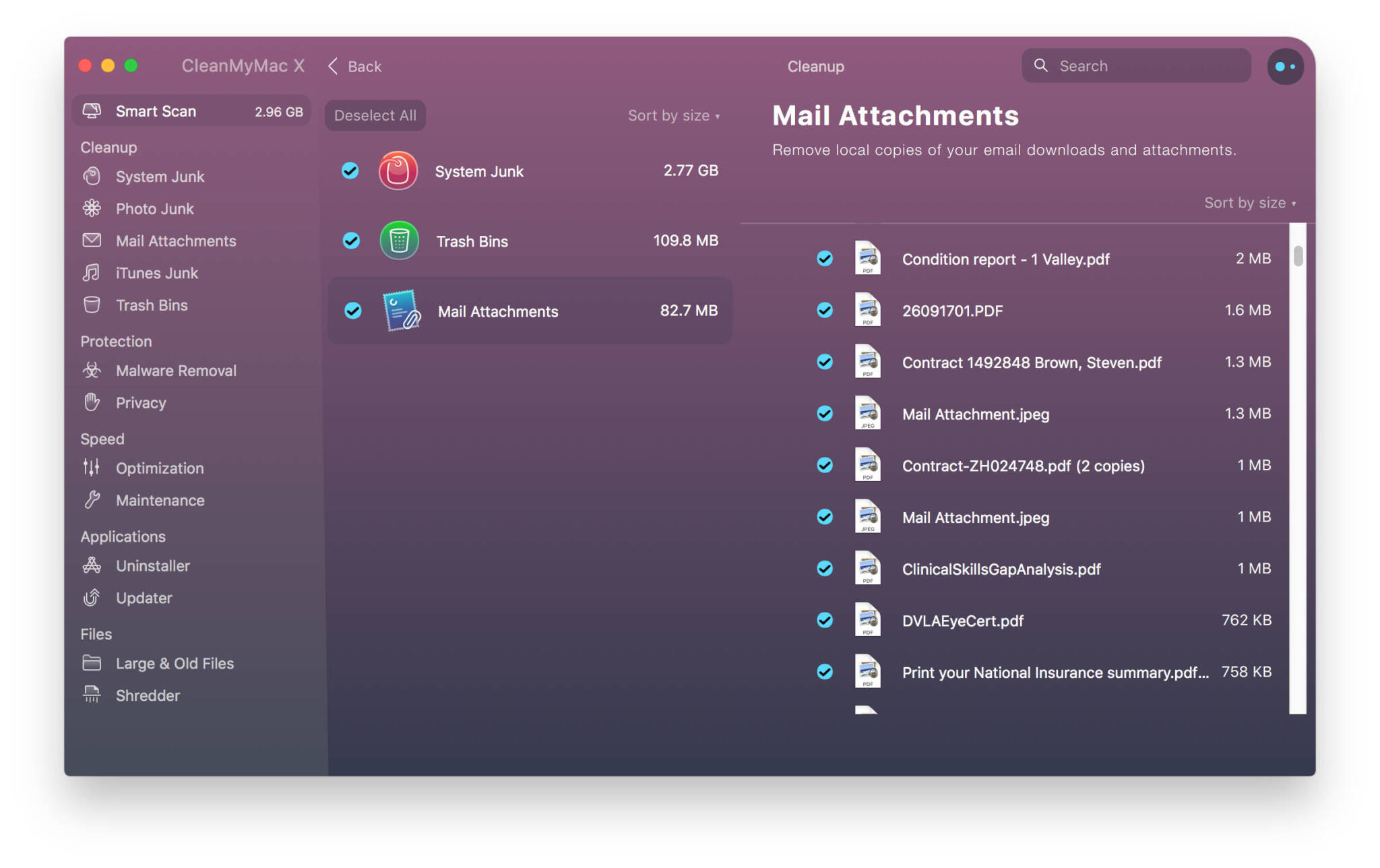Click Deselect All button
The height and width of the screenshot is (868, 1380).
pos(375,115)
